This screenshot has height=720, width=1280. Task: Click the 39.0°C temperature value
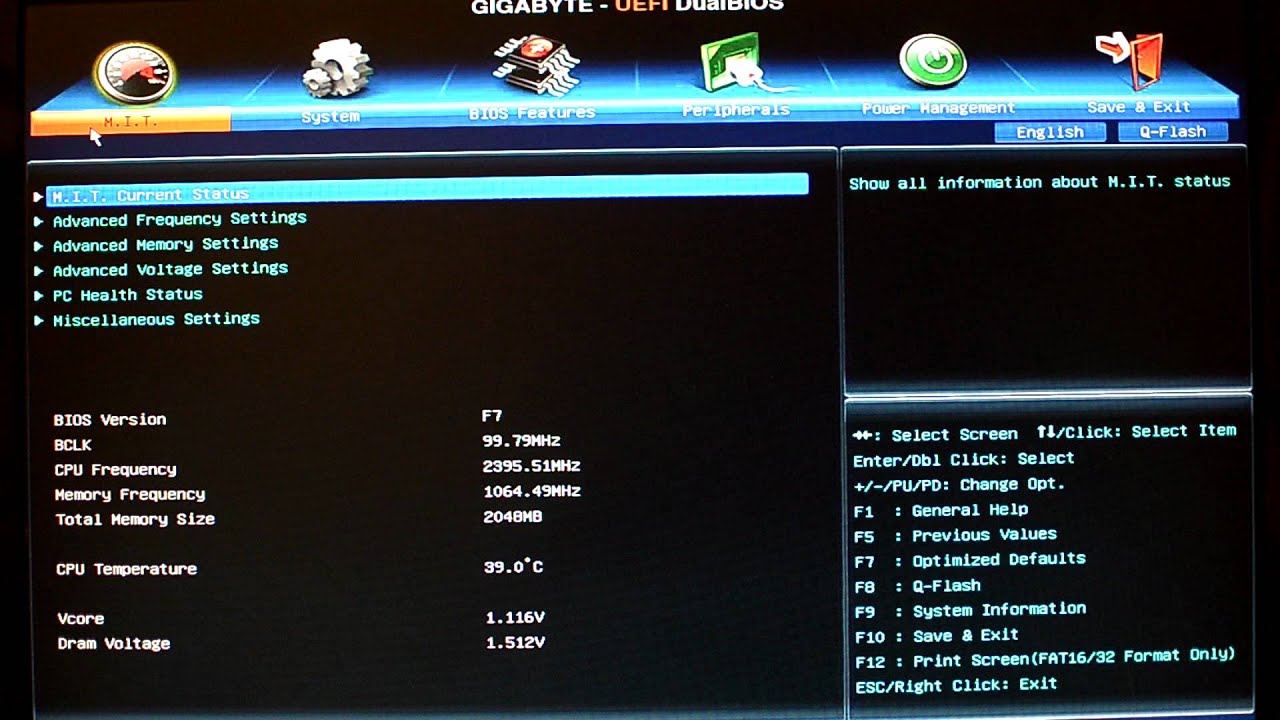tap(514, 567)
